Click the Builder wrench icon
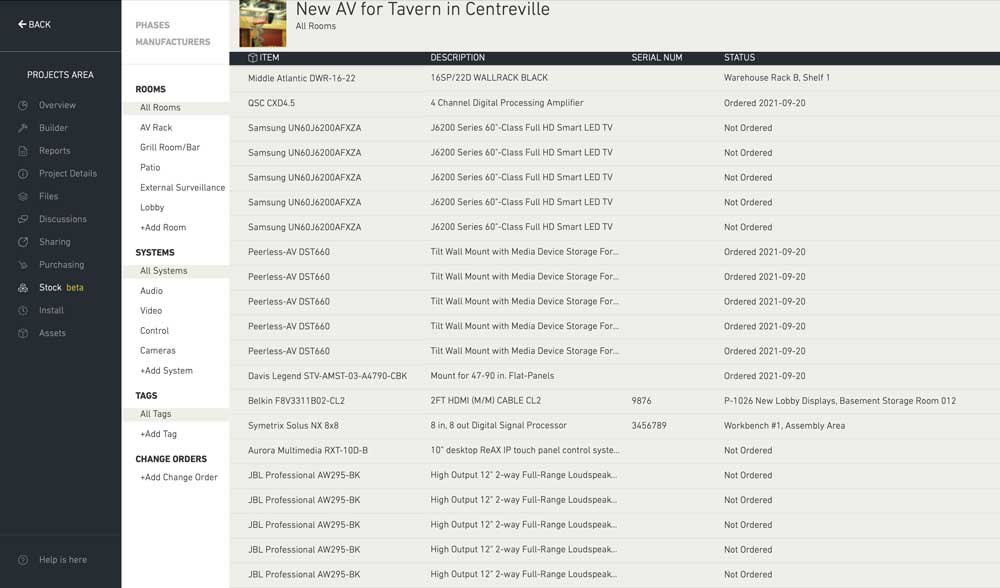 (23, 128)
